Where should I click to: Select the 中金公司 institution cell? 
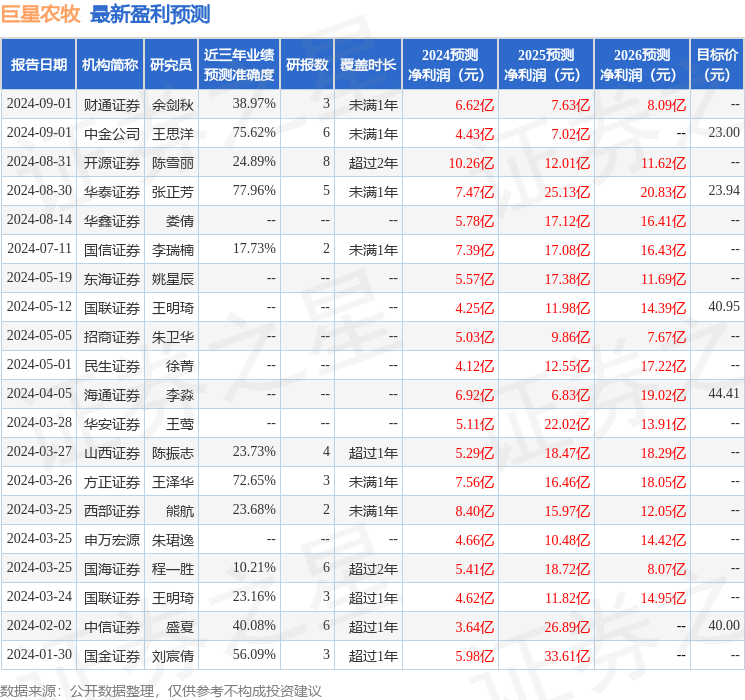[112, 134]
